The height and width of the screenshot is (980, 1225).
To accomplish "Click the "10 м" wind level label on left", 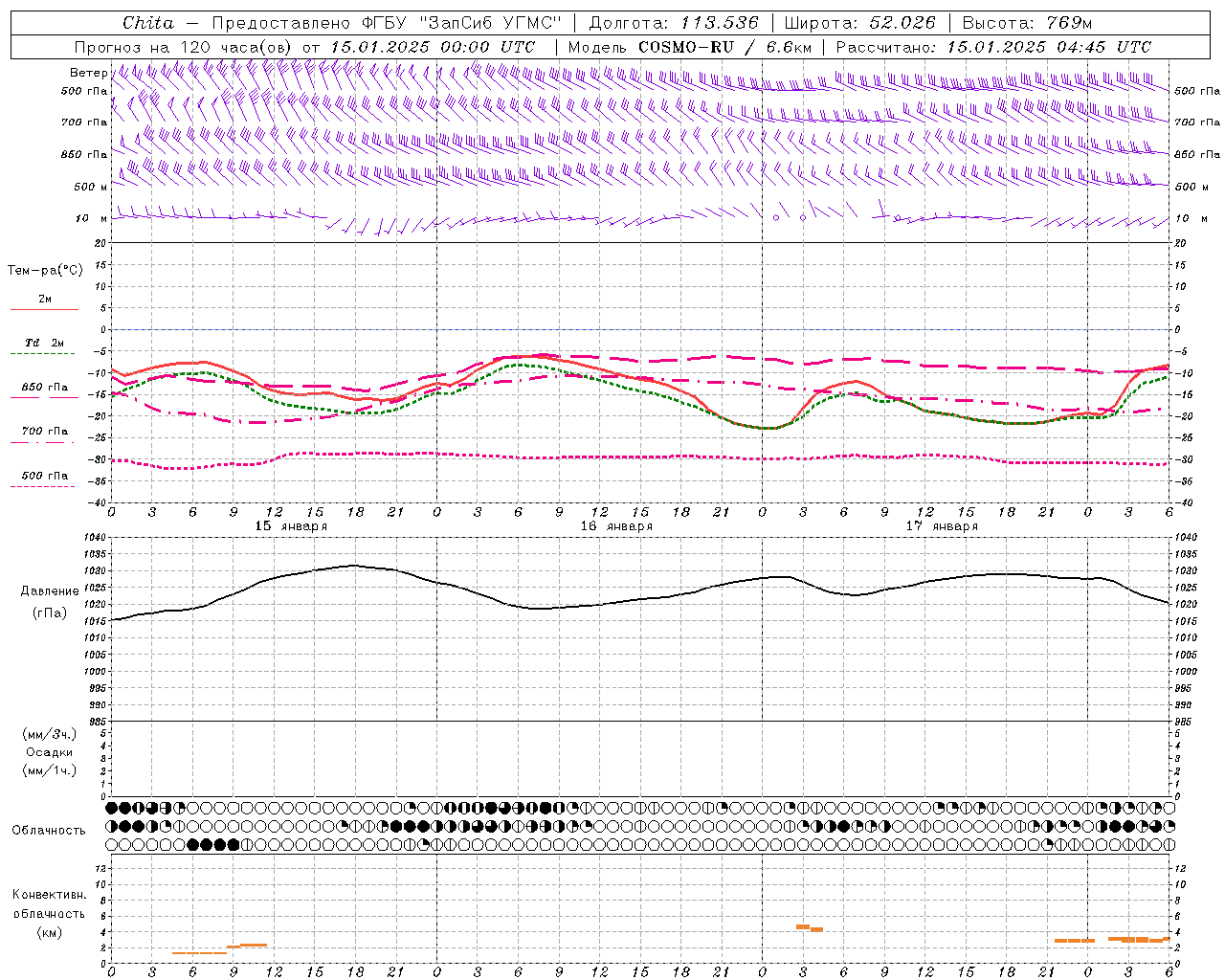I will point(91,218).
